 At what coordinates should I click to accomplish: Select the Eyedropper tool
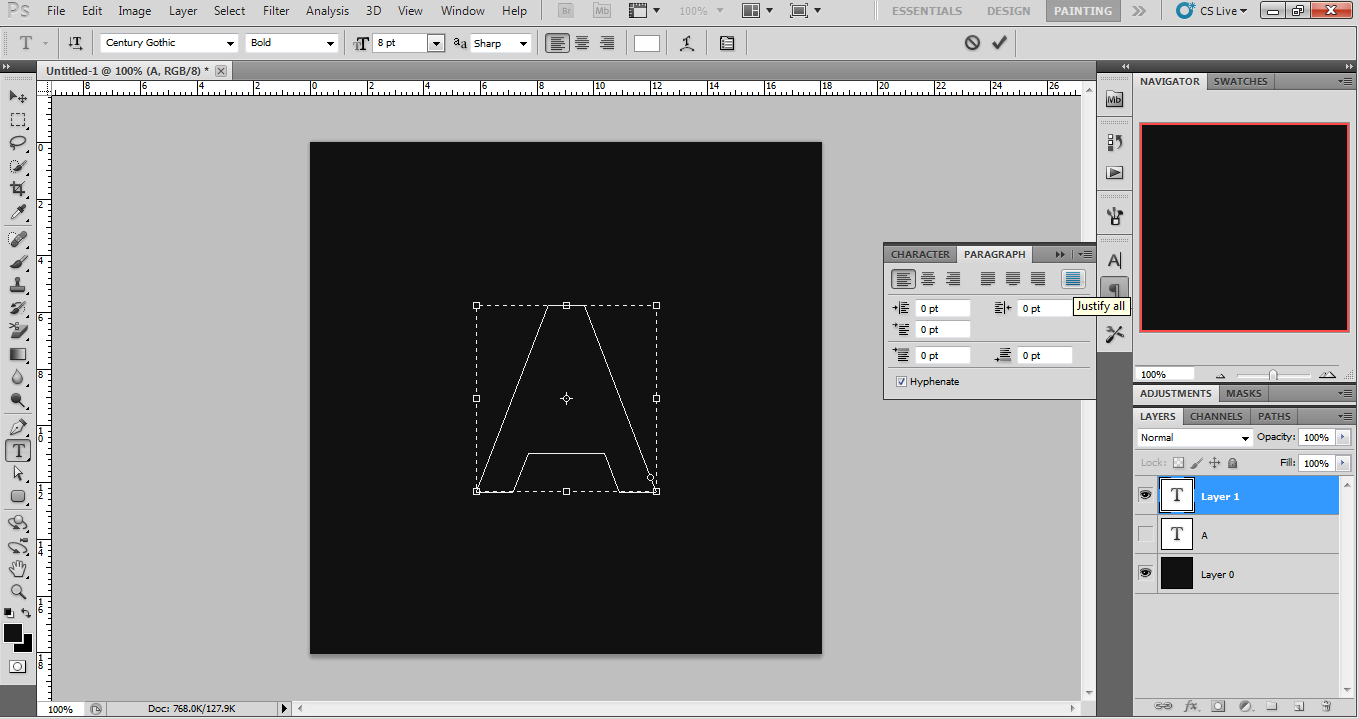tap(18, 213)
